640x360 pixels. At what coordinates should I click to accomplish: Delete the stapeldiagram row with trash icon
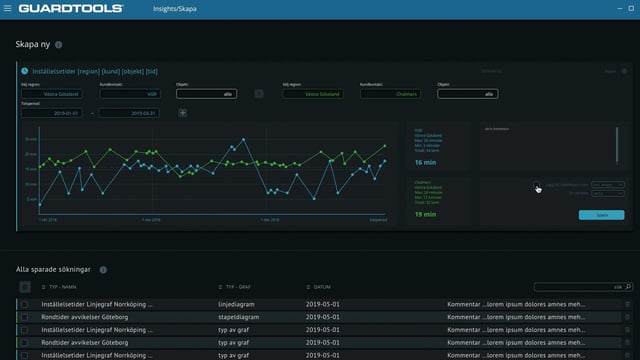pos(627,317)
